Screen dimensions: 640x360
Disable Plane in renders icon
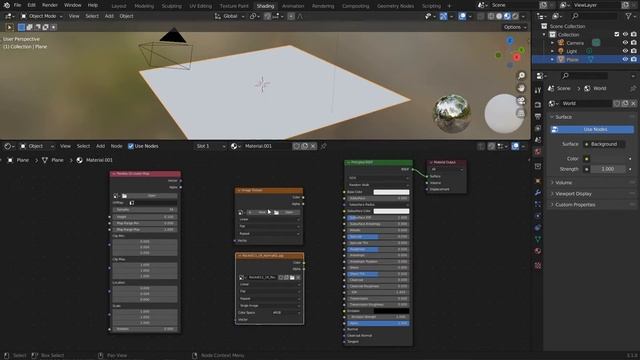pos(633,59)
